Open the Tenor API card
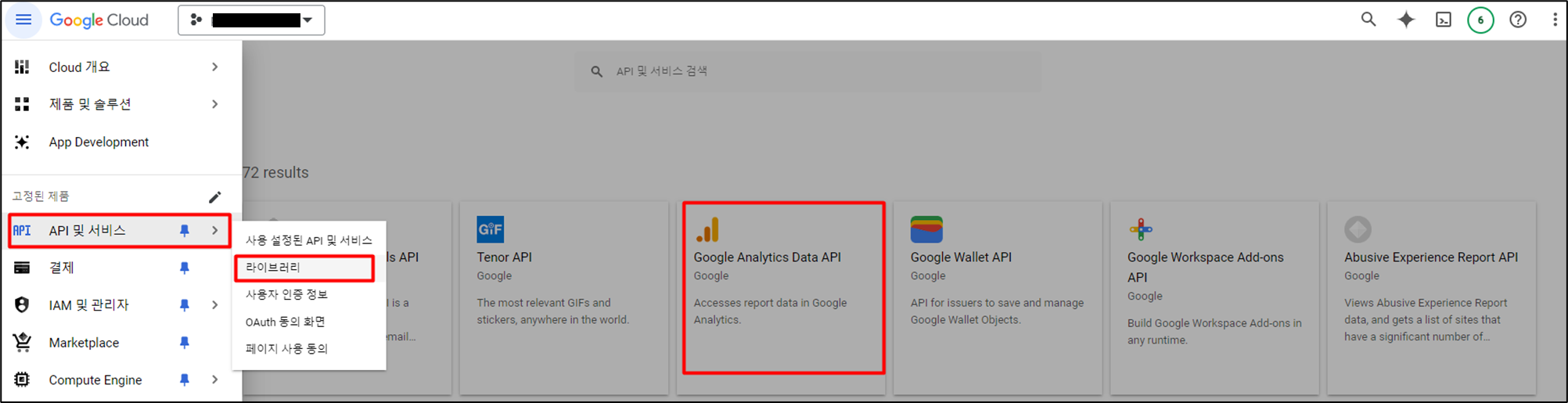 tap(563, 298)
